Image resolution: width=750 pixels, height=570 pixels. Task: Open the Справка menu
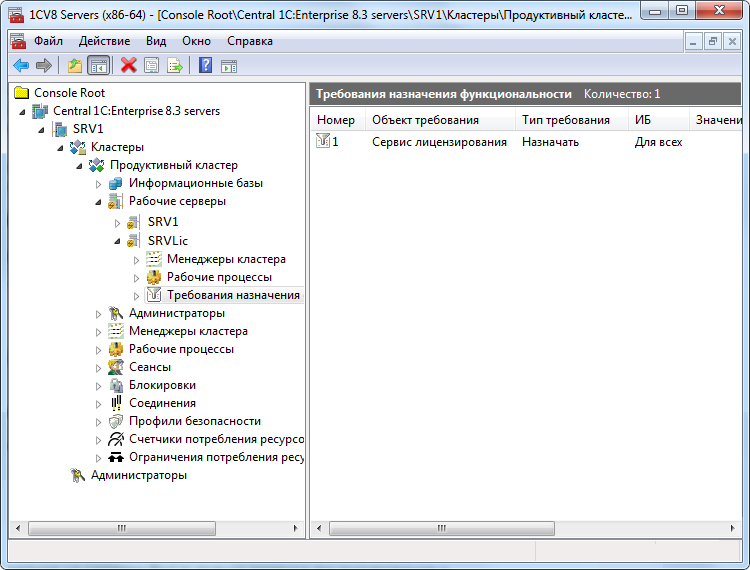(x=249, y=41)
